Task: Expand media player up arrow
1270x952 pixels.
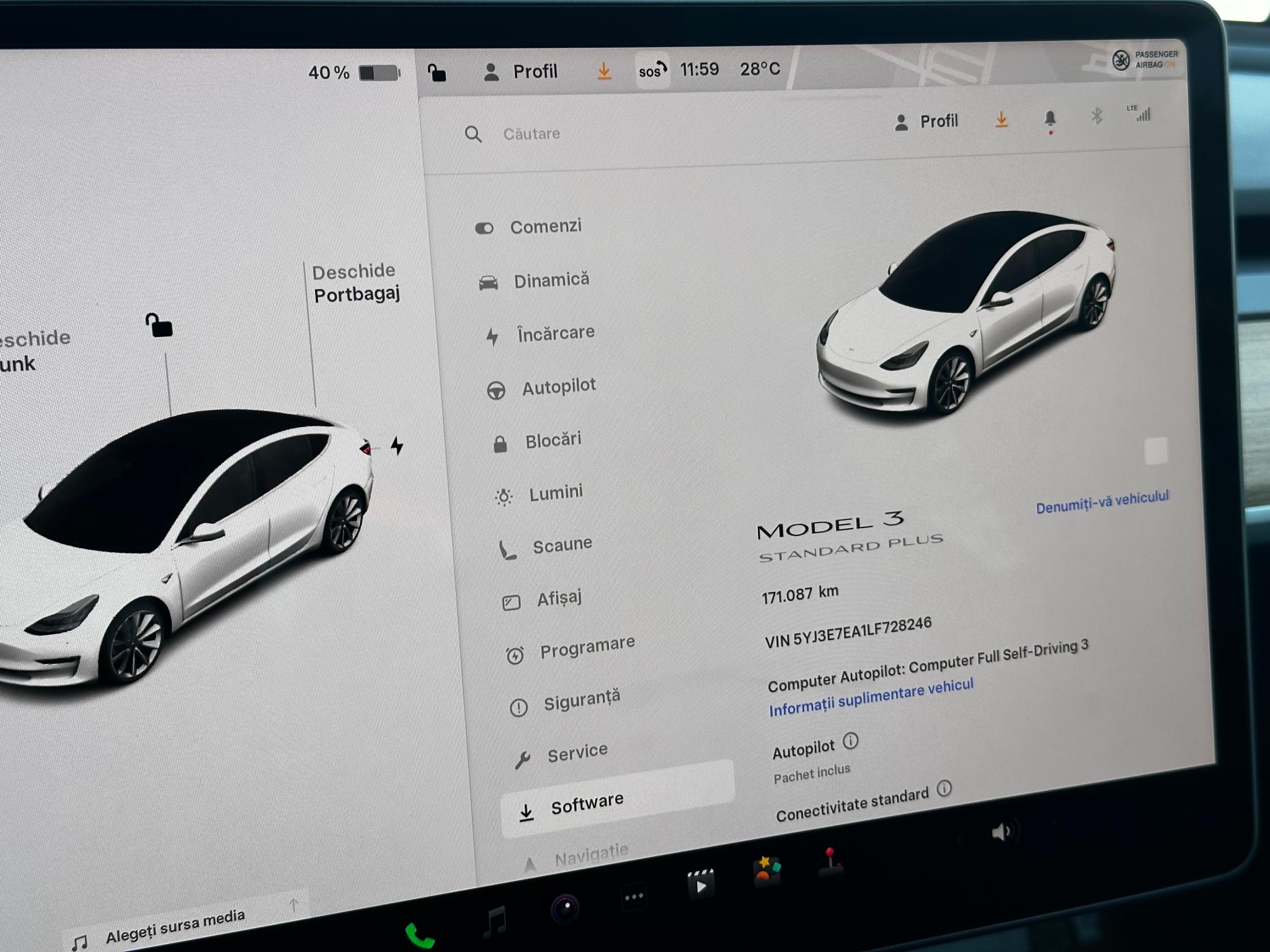Action: click(x=294, y=906)
